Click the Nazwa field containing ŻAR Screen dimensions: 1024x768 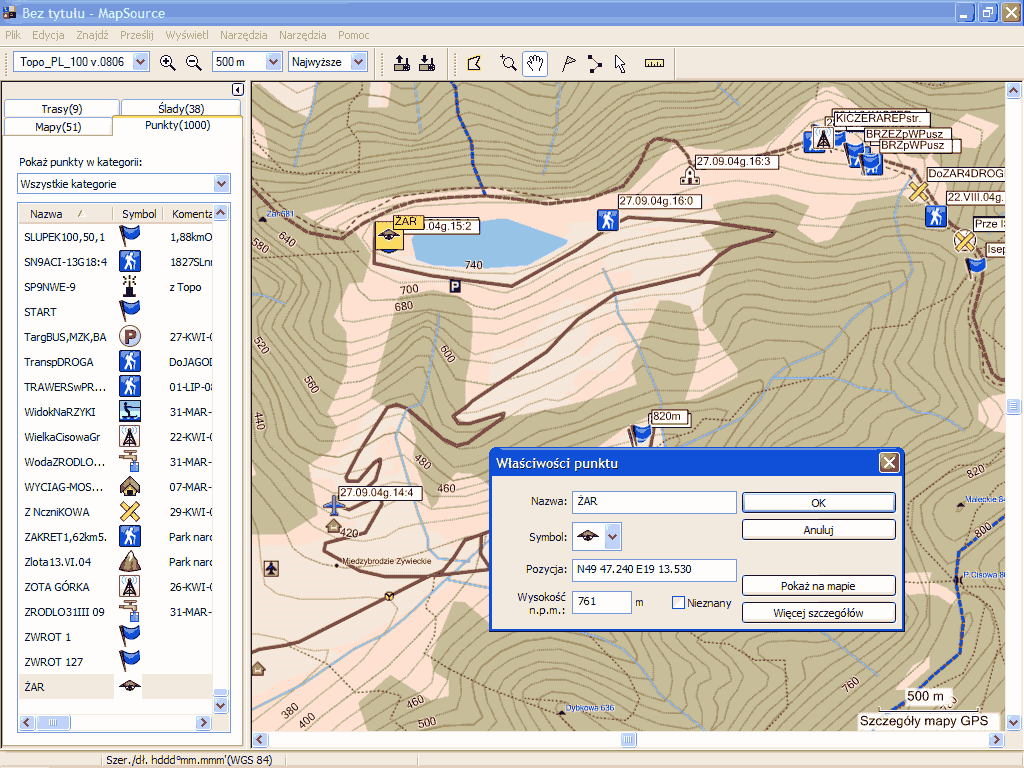click(654, 502)
